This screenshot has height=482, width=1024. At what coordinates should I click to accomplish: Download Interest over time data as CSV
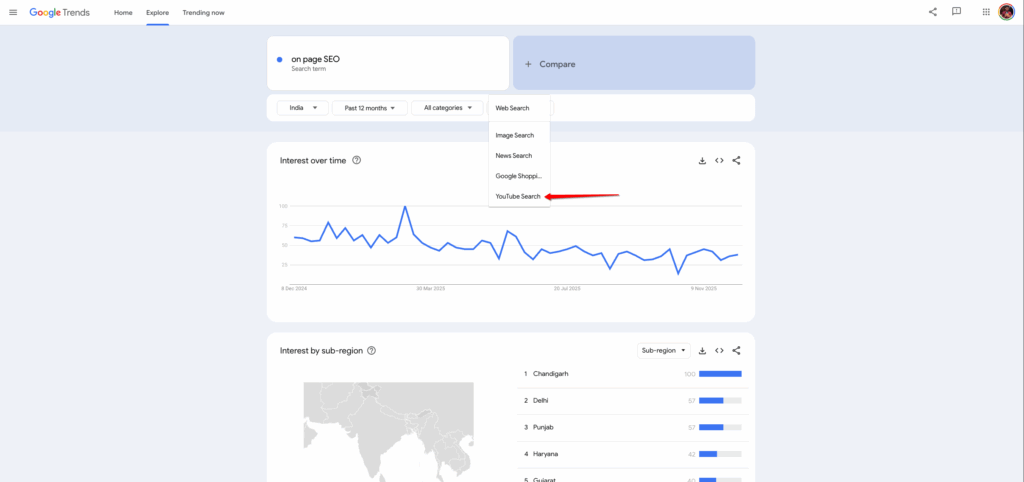(702, 161)
